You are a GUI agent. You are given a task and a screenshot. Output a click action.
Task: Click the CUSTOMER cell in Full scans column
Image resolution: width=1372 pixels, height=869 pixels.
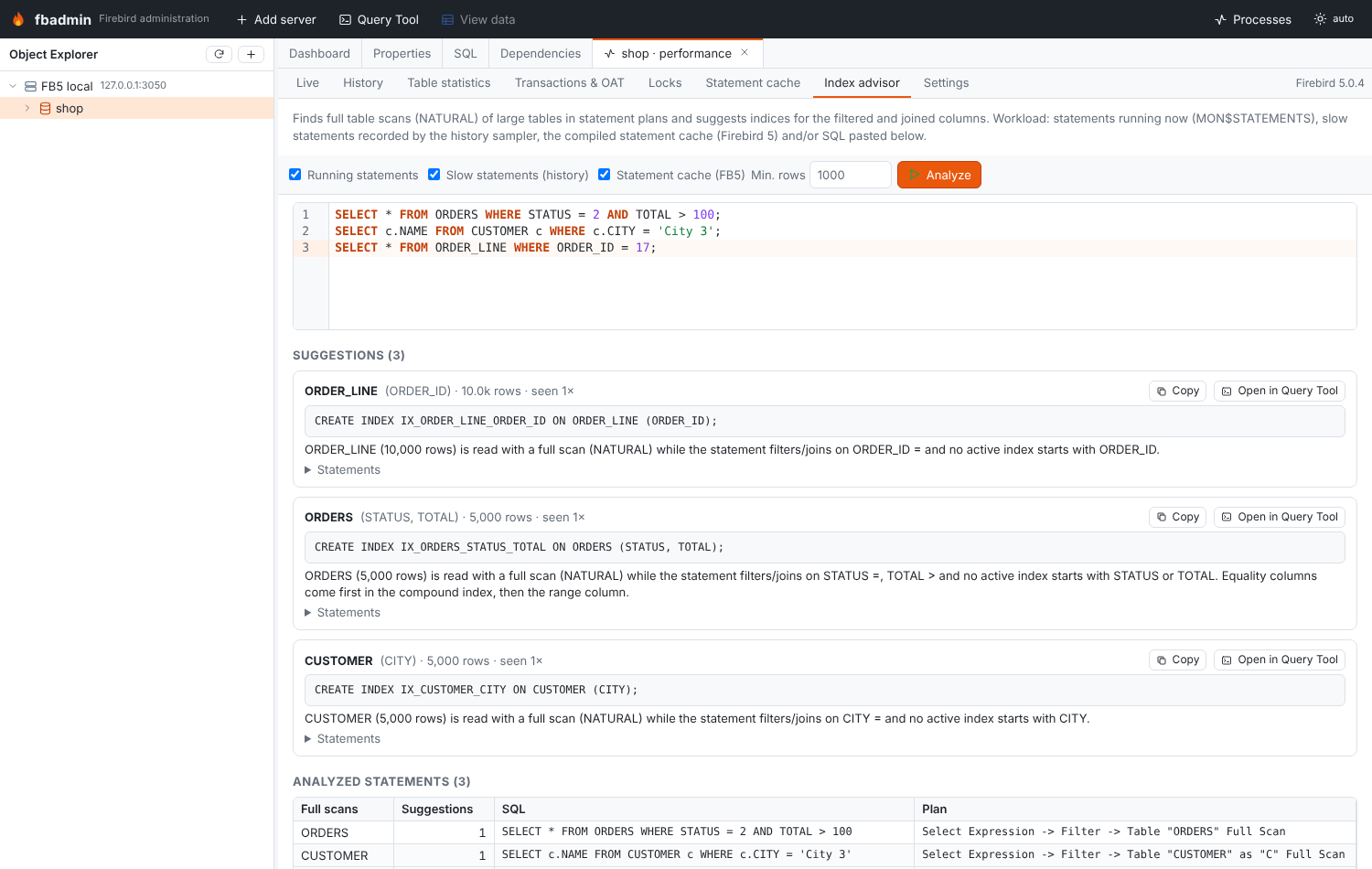pyautogui.click(x=343, y=855)
